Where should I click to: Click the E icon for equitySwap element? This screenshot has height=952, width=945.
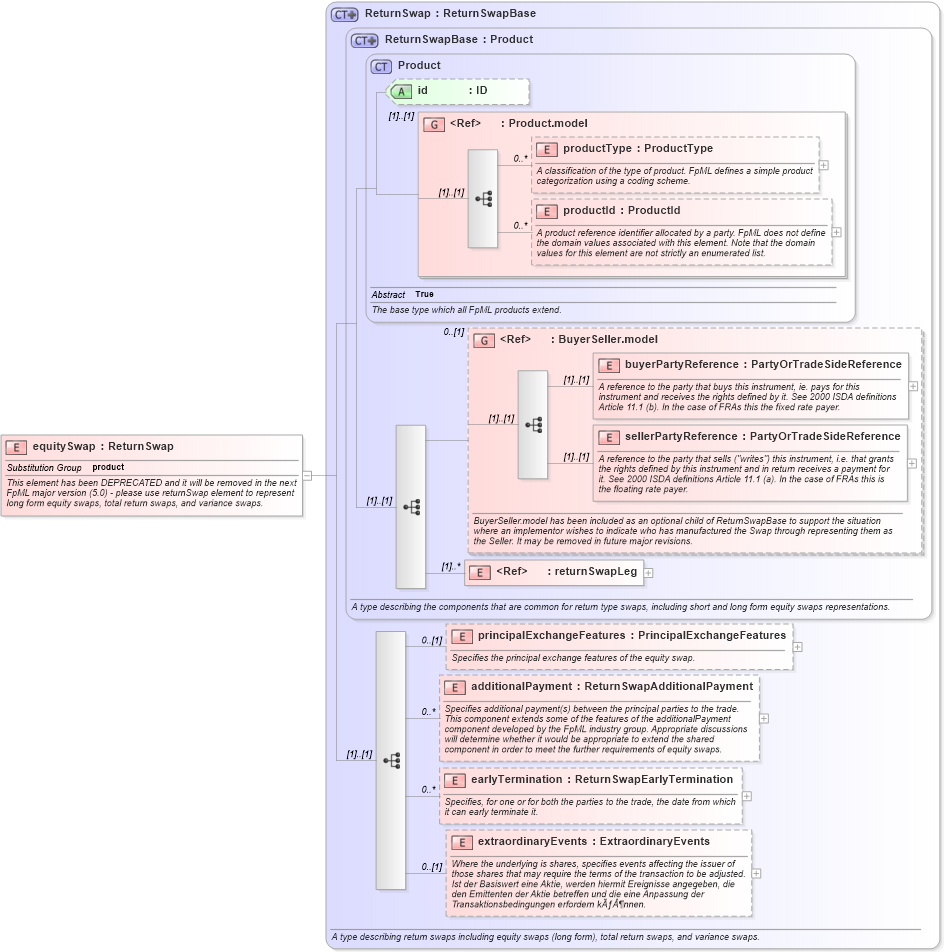[x=15, y=446]
